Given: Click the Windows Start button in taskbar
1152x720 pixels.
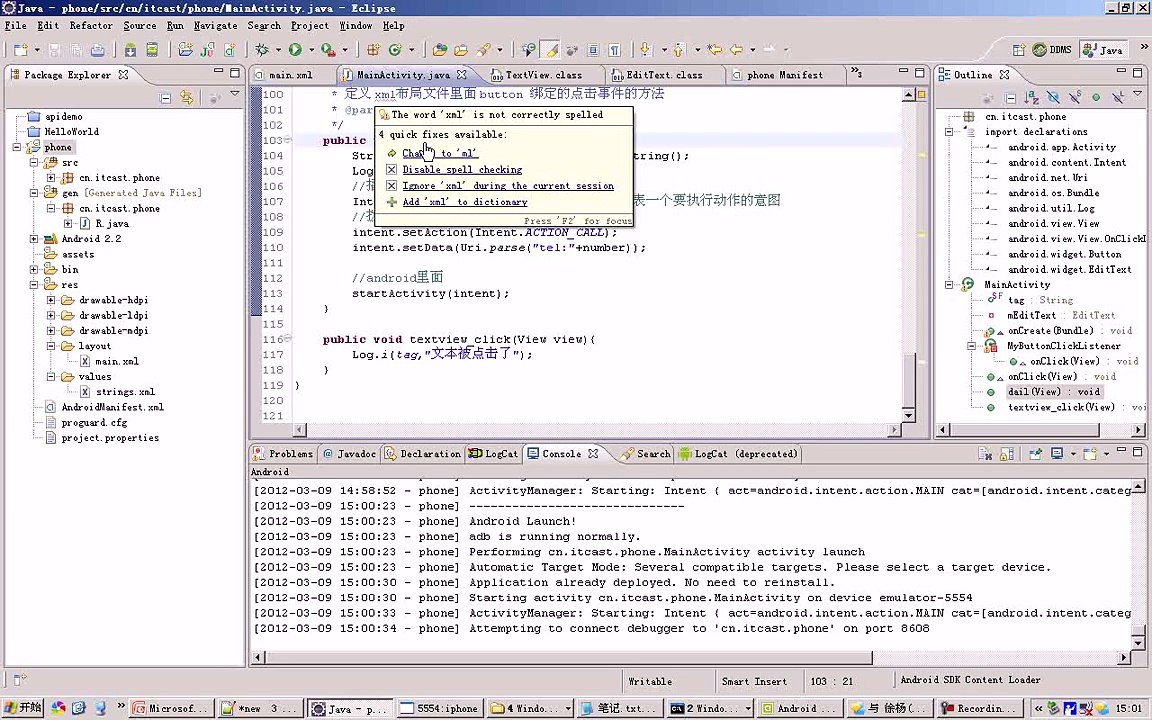Looking at the screenshot, I should tap(24, 708).
